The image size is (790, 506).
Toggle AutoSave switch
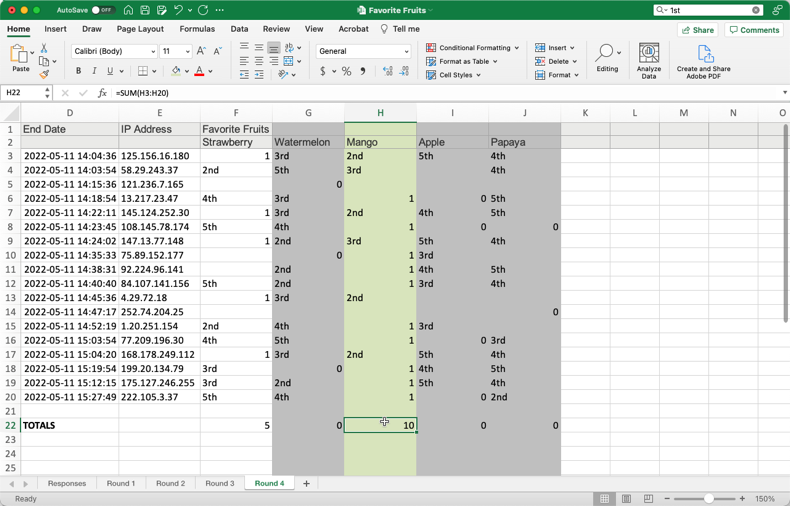point(102,10)
